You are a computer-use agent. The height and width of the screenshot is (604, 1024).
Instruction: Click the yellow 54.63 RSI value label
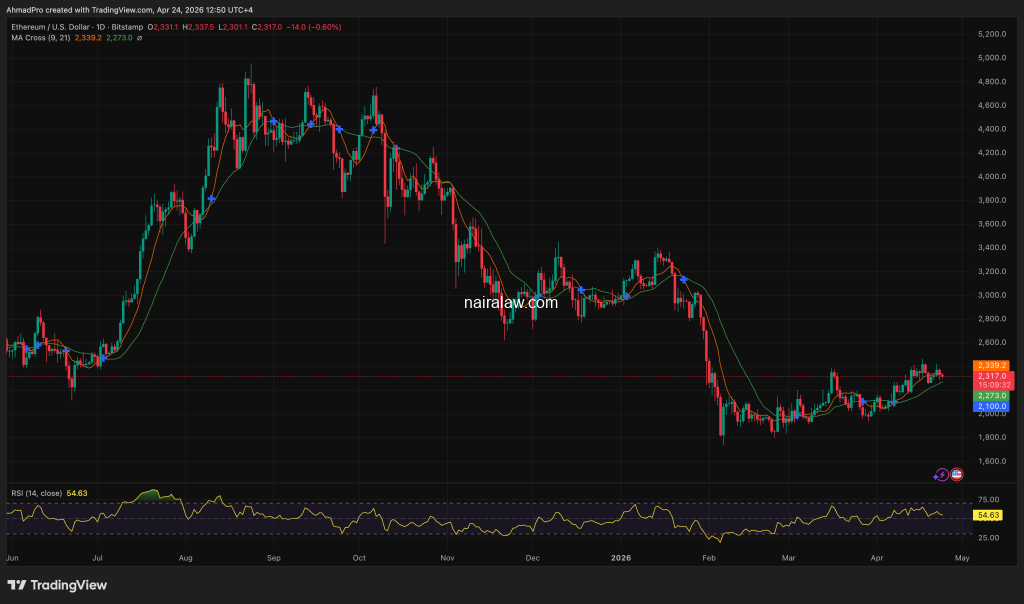[988, 515]
